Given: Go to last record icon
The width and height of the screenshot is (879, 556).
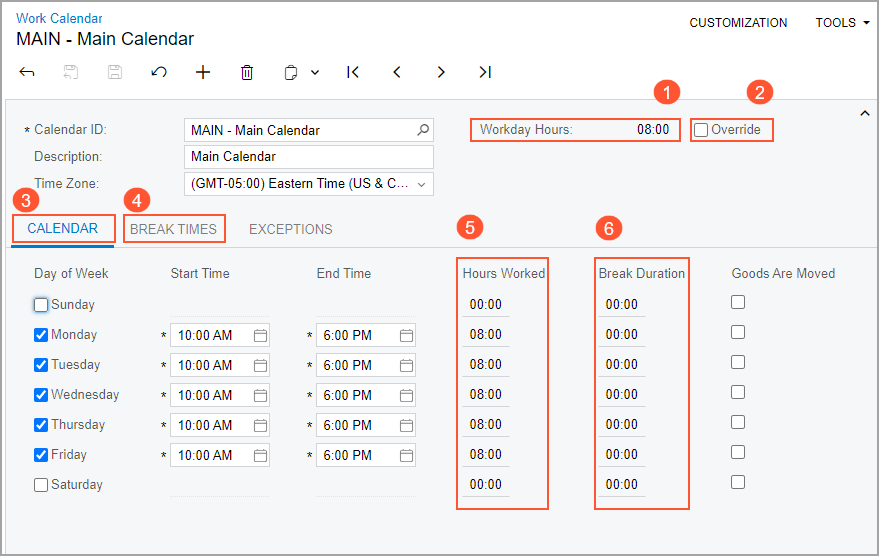Looking at the screenshot, I should click(x=485, y=72).
